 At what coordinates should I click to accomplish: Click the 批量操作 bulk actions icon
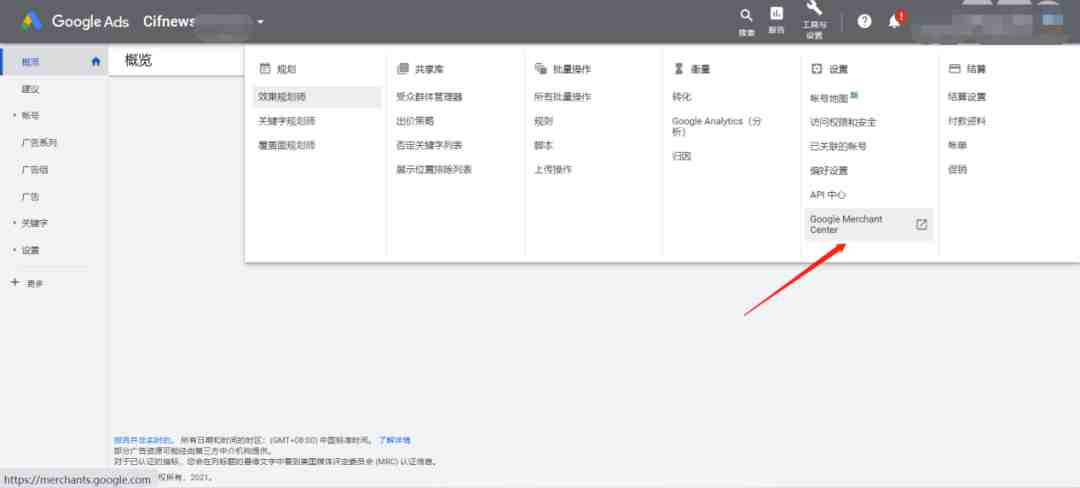(x=541, y=69)
